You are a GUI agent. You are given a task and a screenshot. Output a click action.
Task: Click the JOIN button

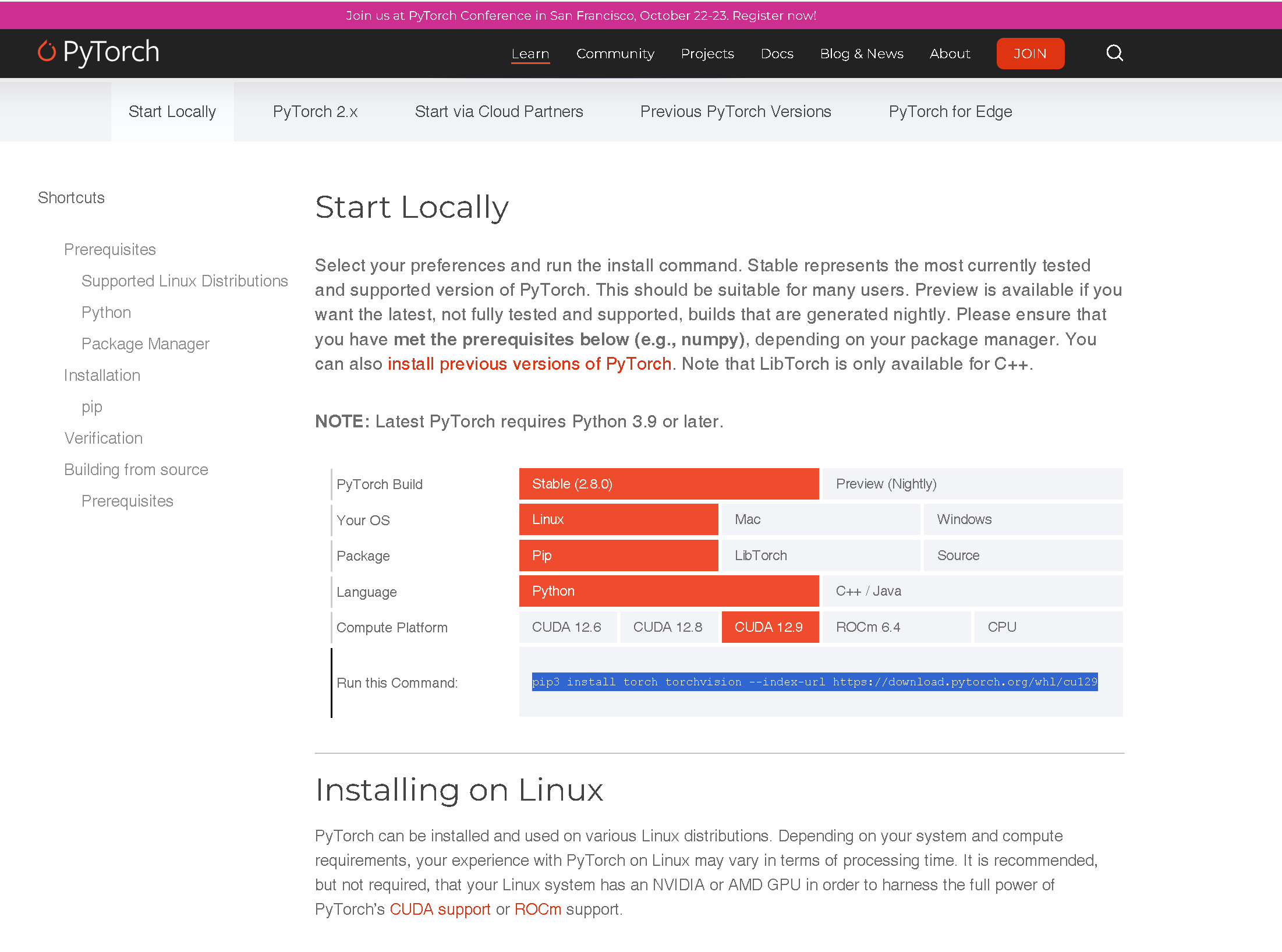(x=1030, y=54)
